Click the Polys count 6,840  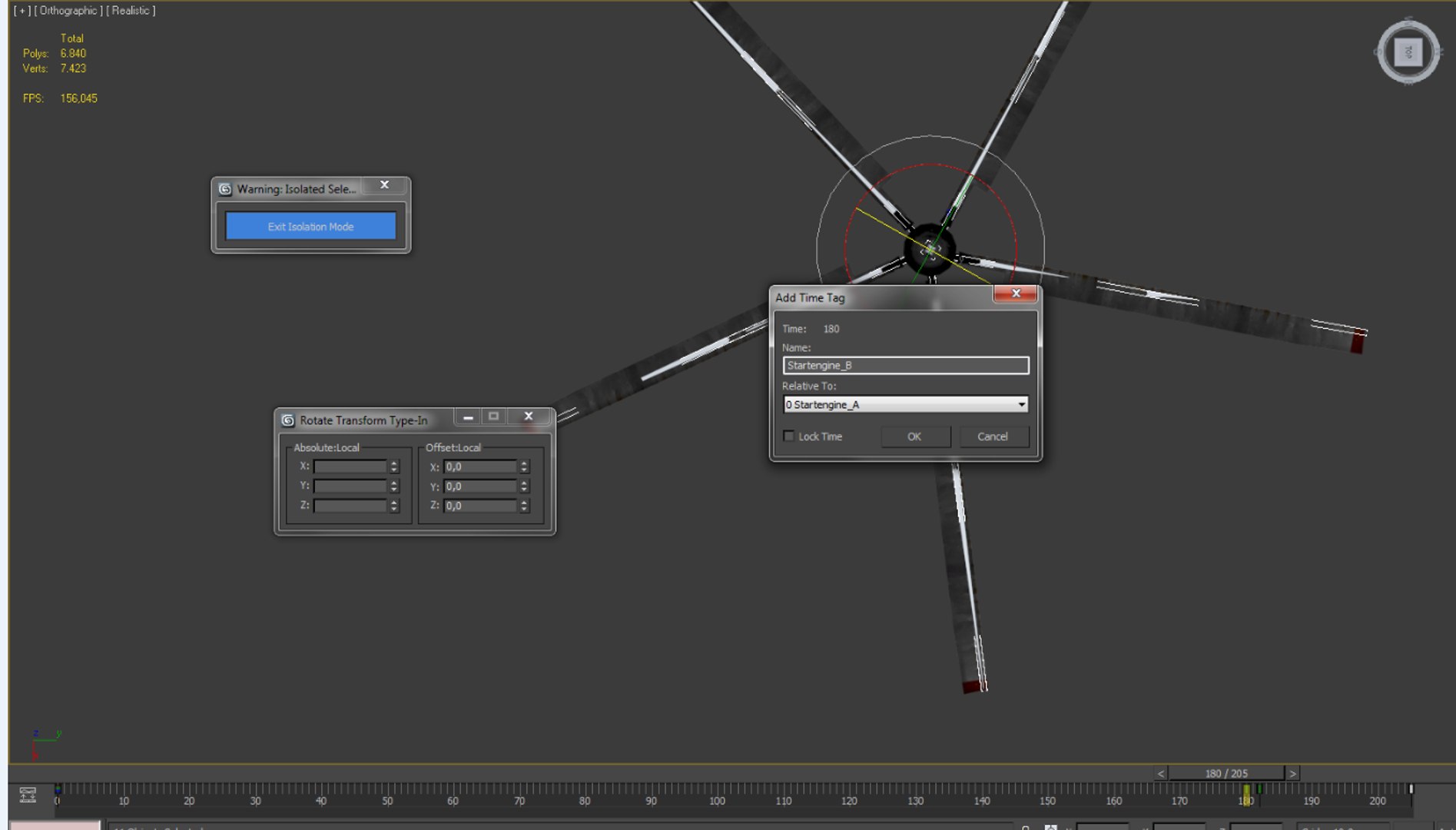73,53
